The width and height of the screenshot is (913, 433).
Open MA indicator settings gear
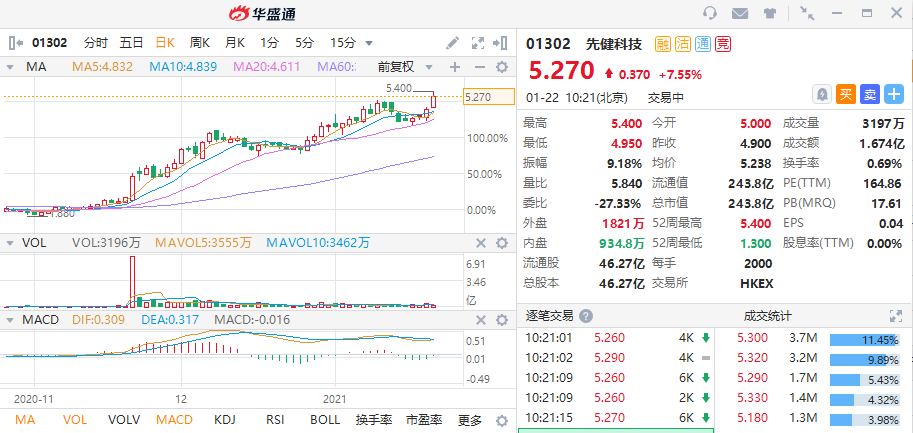tap(501, 68)
